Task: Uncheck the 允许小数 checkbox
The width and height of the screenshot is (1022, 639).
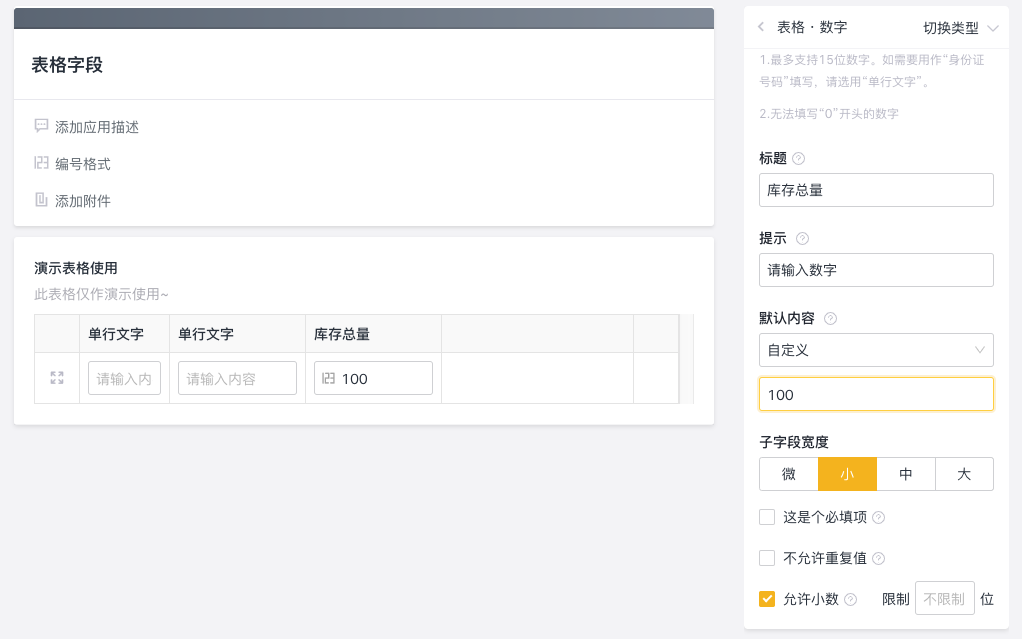Action: point(767,599)
